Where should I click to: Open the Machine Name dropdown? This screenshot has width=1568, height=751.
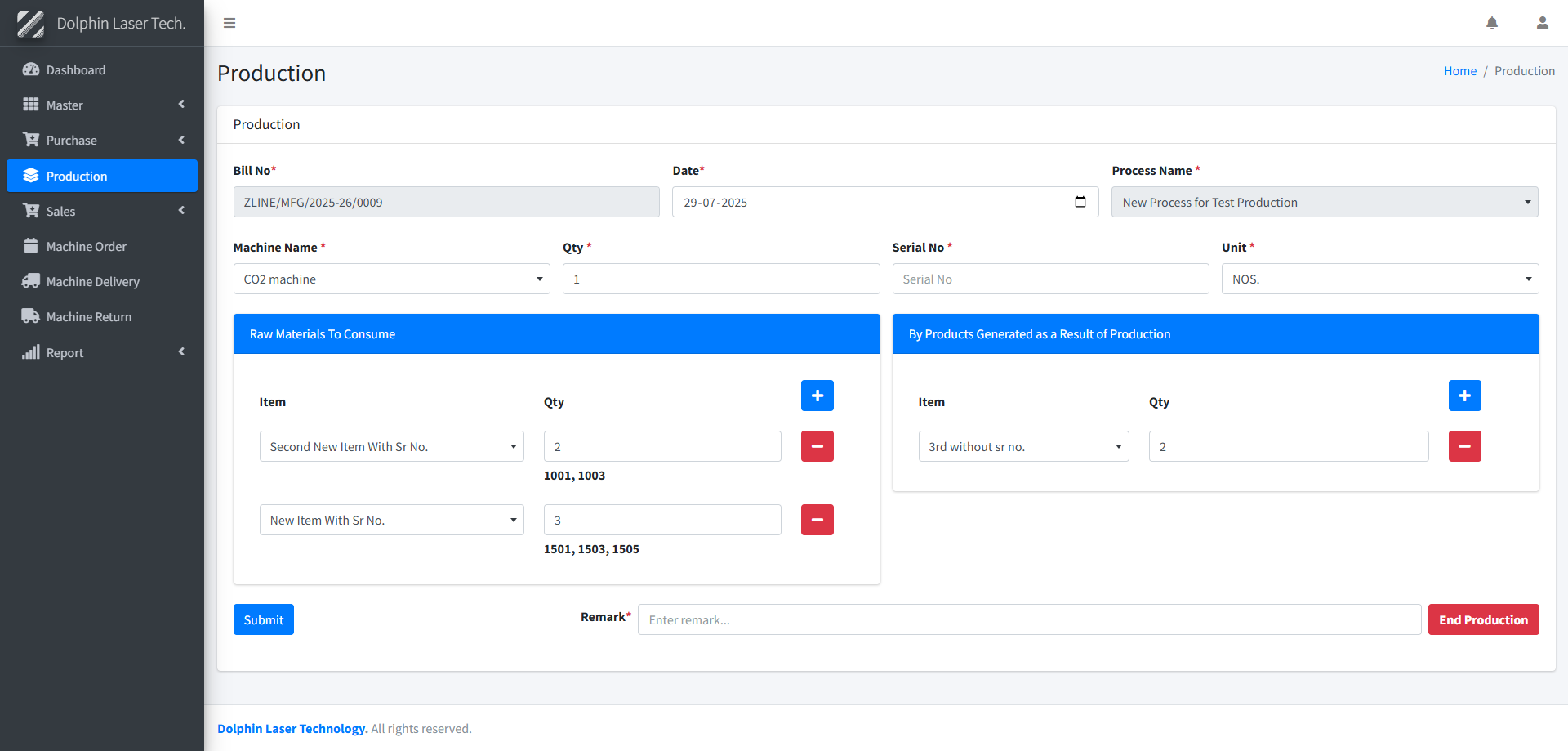(x=391, y=279)
